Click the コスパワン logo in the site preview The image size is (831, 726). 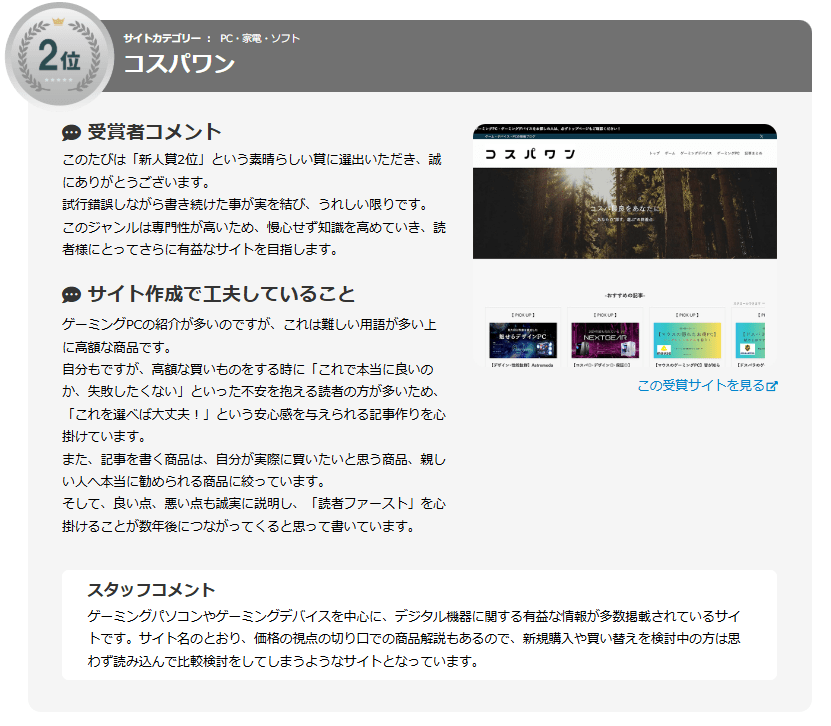pos(530,153)
